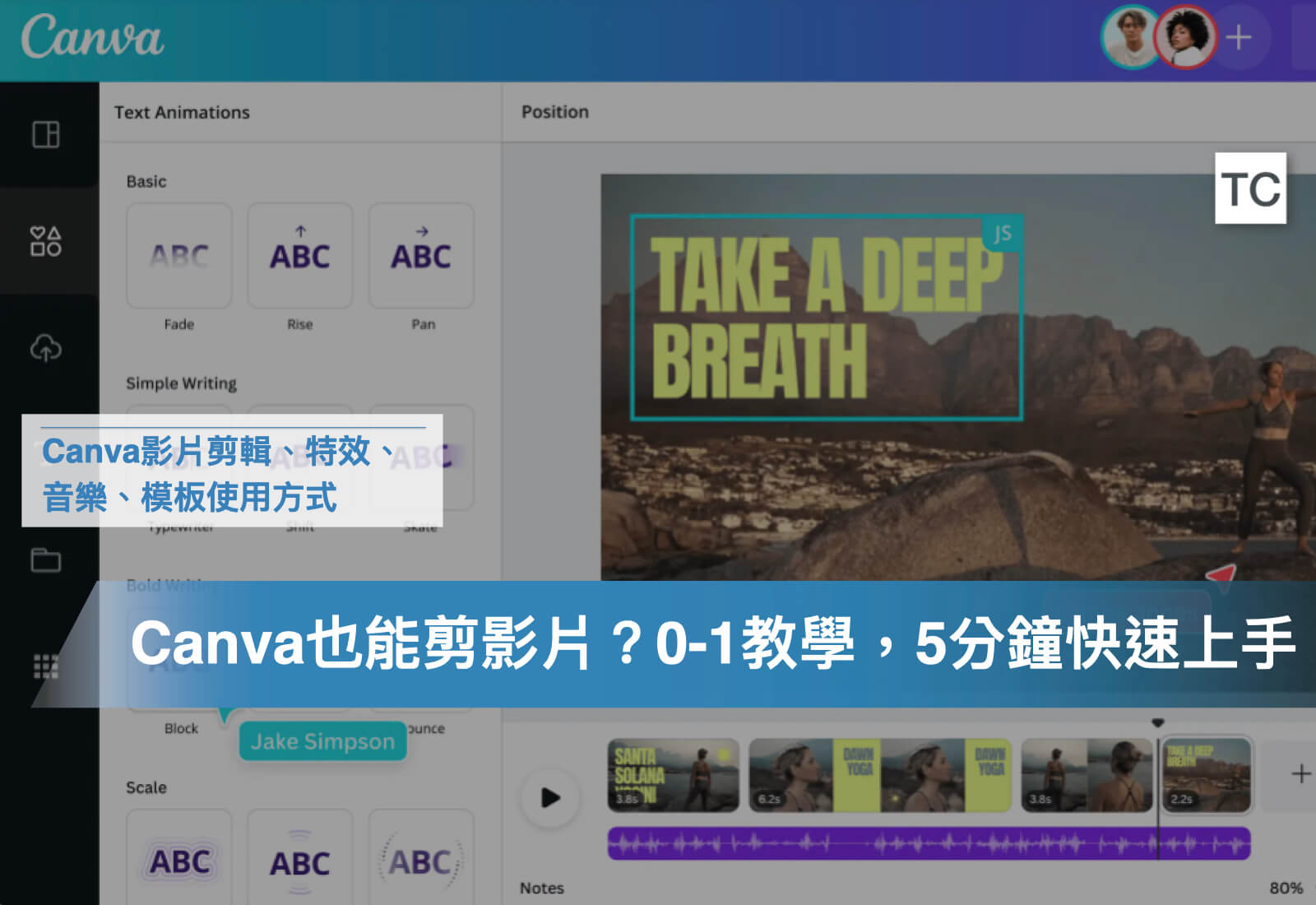Select the Pan text animation
1316x905 pixels.
pos(421,256)
